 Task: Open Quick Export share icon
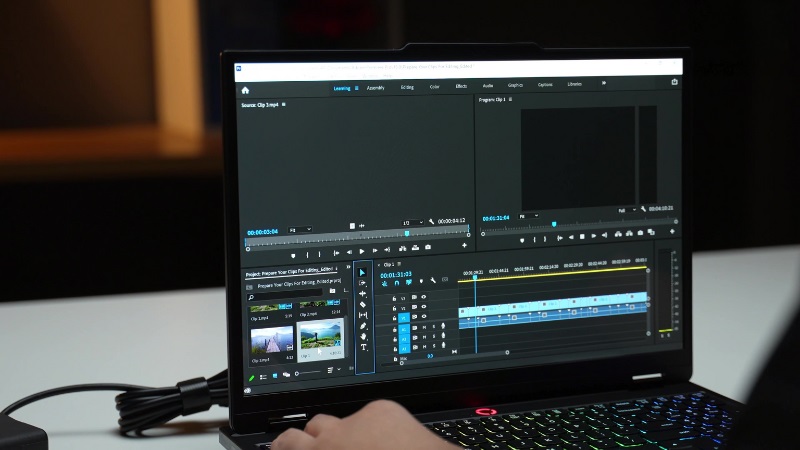point(674,82)
